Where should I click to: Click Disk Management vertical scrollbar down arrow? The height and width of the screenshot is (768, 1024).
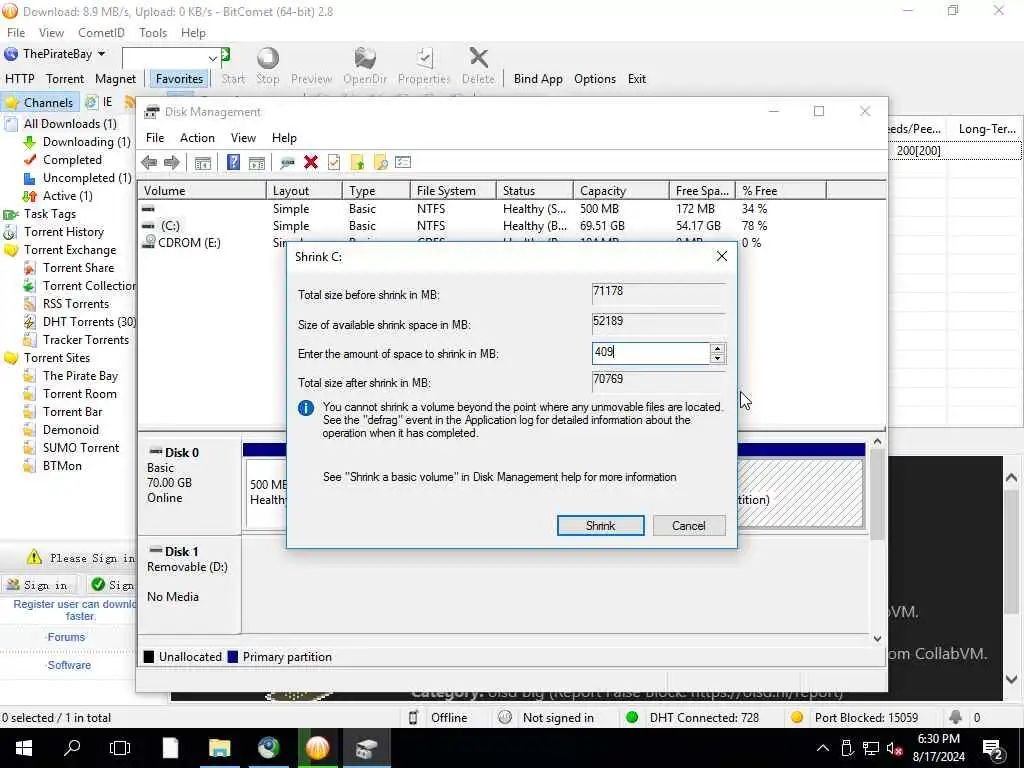pyautogui.click(x=878, y=639)
